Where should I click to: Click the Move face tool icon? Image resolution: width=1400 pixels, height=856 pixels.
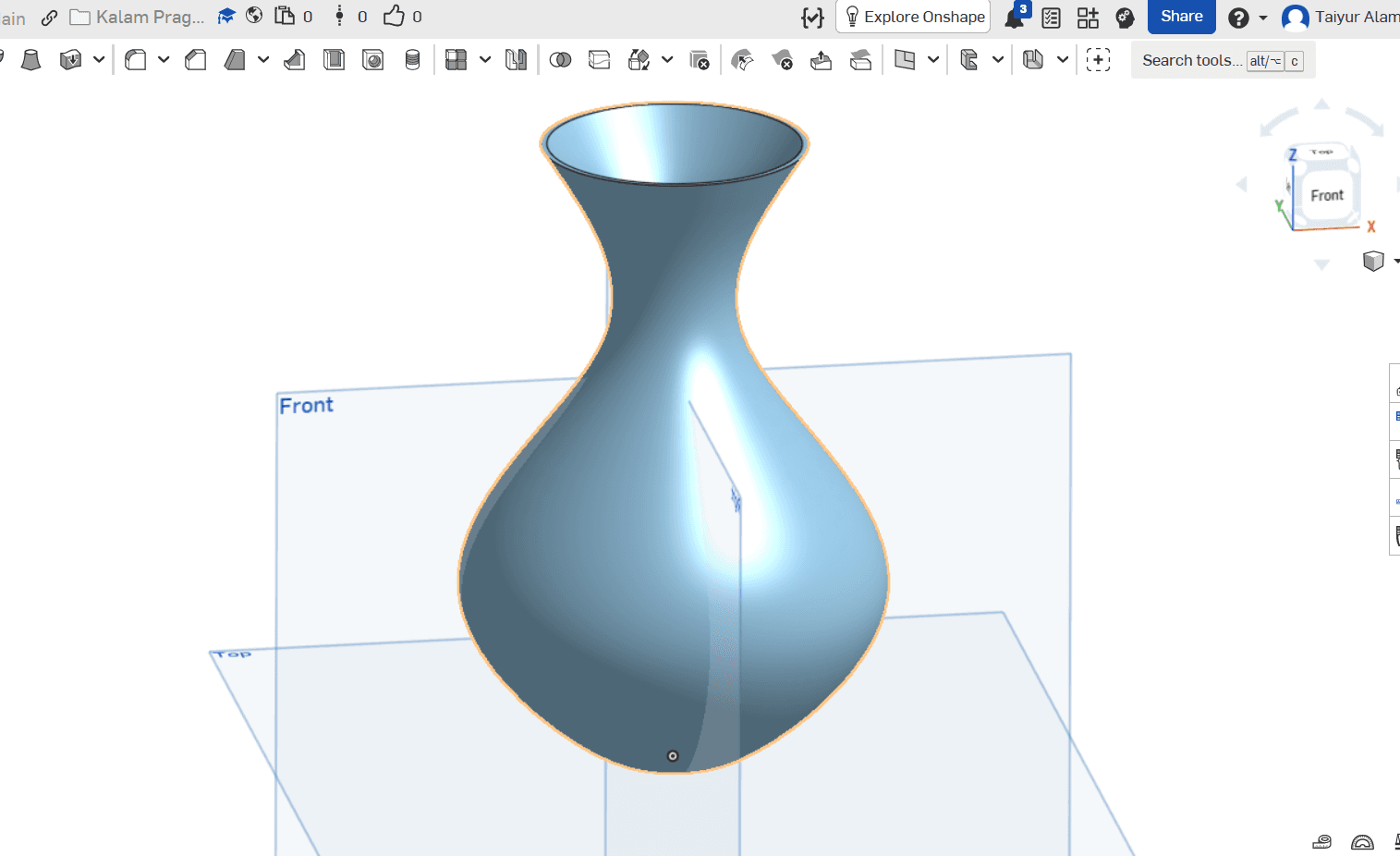click(821, 60)
